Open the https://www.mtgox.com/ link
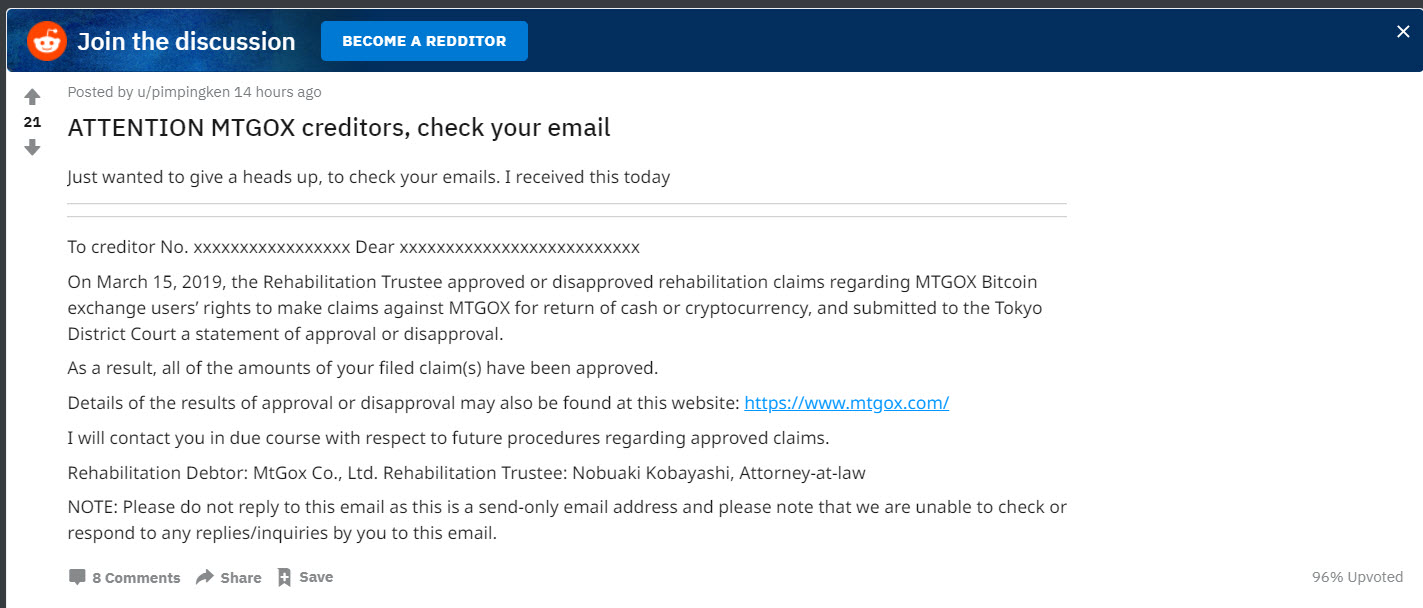This screenshot has width=1423, height=608. (846, 402)
